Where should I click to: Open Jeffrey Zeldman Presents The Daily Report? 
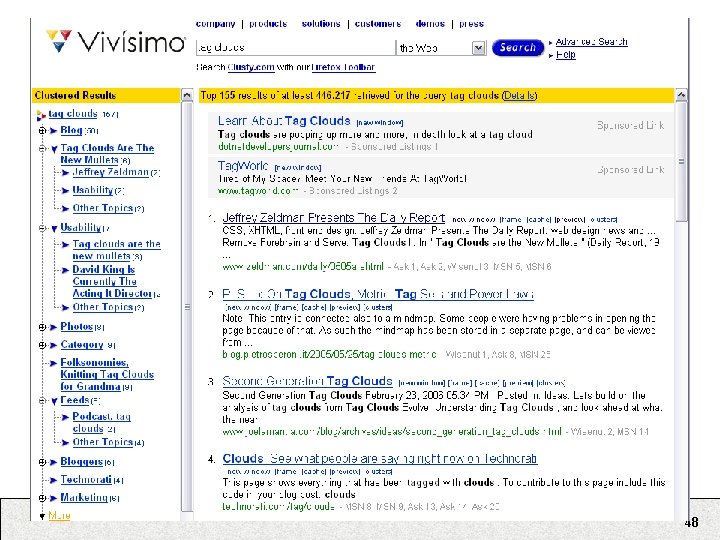click(333, 218)
